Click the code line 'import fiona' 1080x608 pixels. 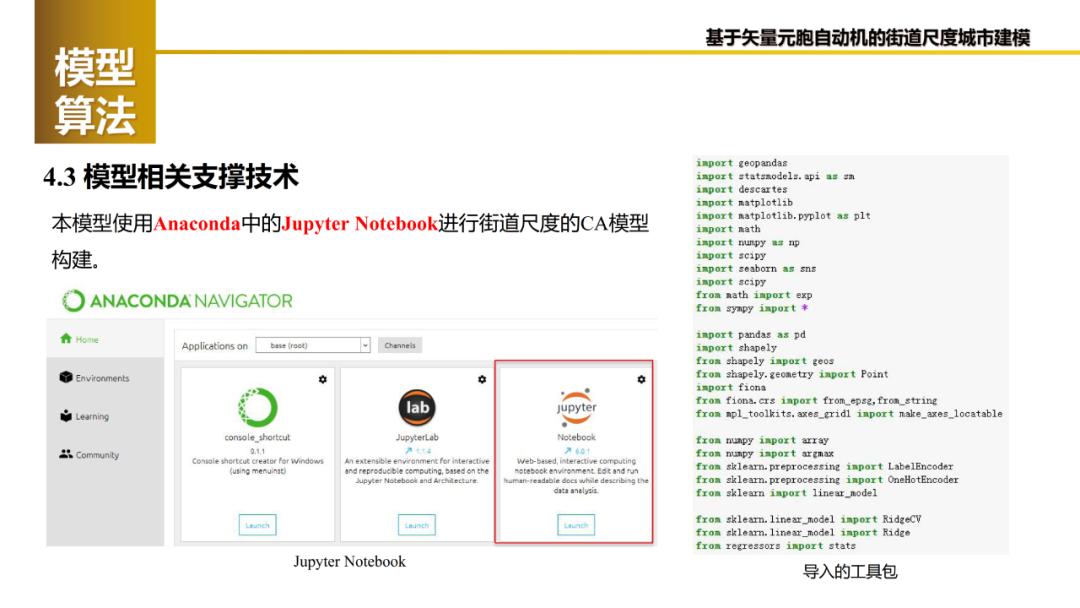point(731,387)
